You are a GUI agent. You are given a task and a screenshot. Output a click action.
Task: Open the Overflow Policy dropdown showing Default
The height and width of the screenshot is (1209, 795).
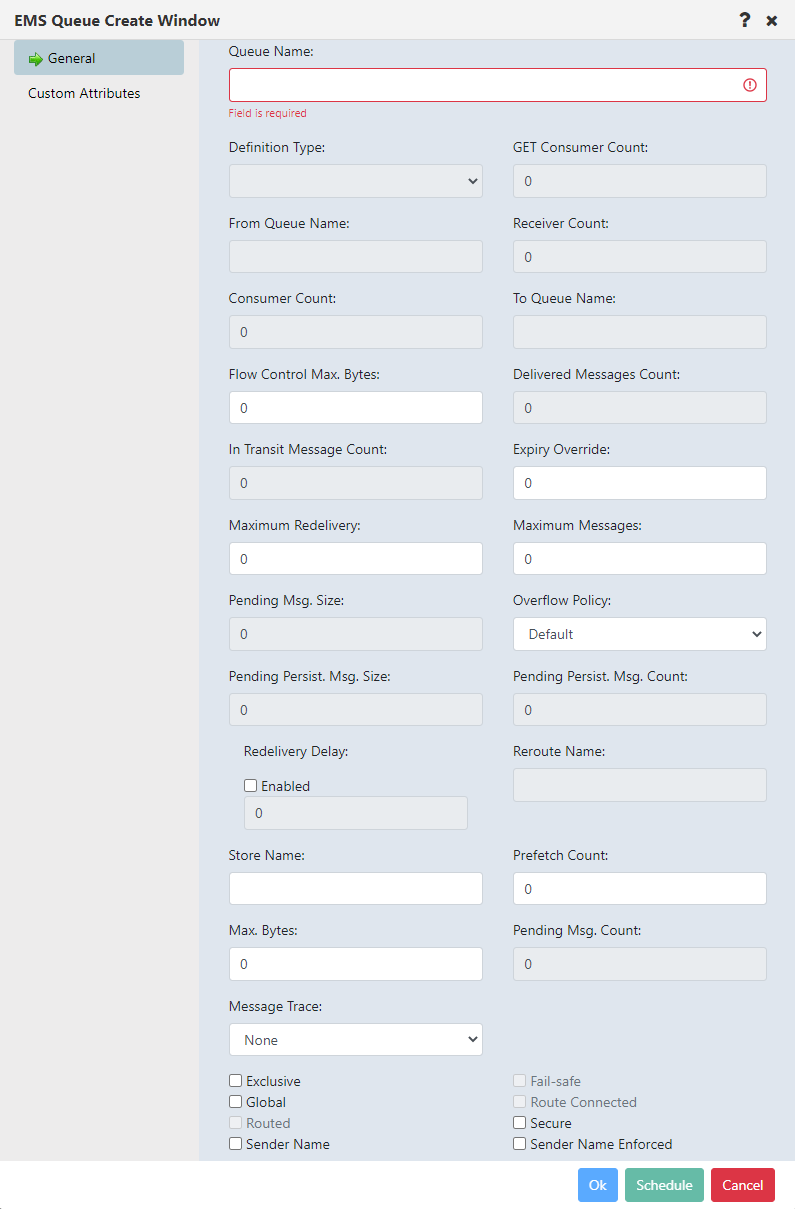639,633
